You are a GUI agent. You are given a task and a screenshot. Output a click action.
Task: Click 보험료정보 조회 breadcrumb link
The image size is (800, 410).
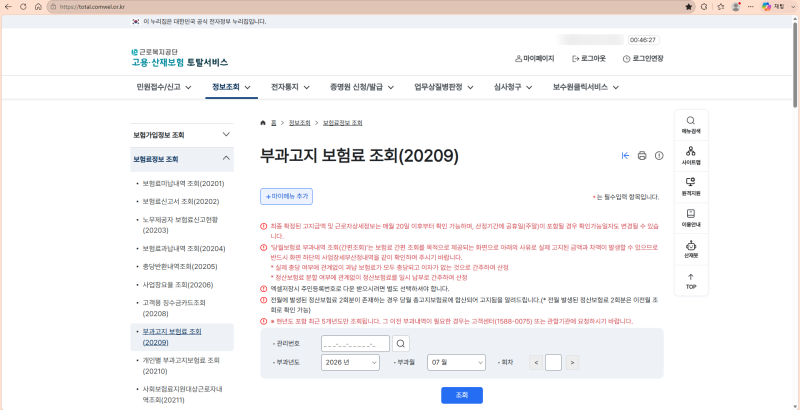[343, 123]
